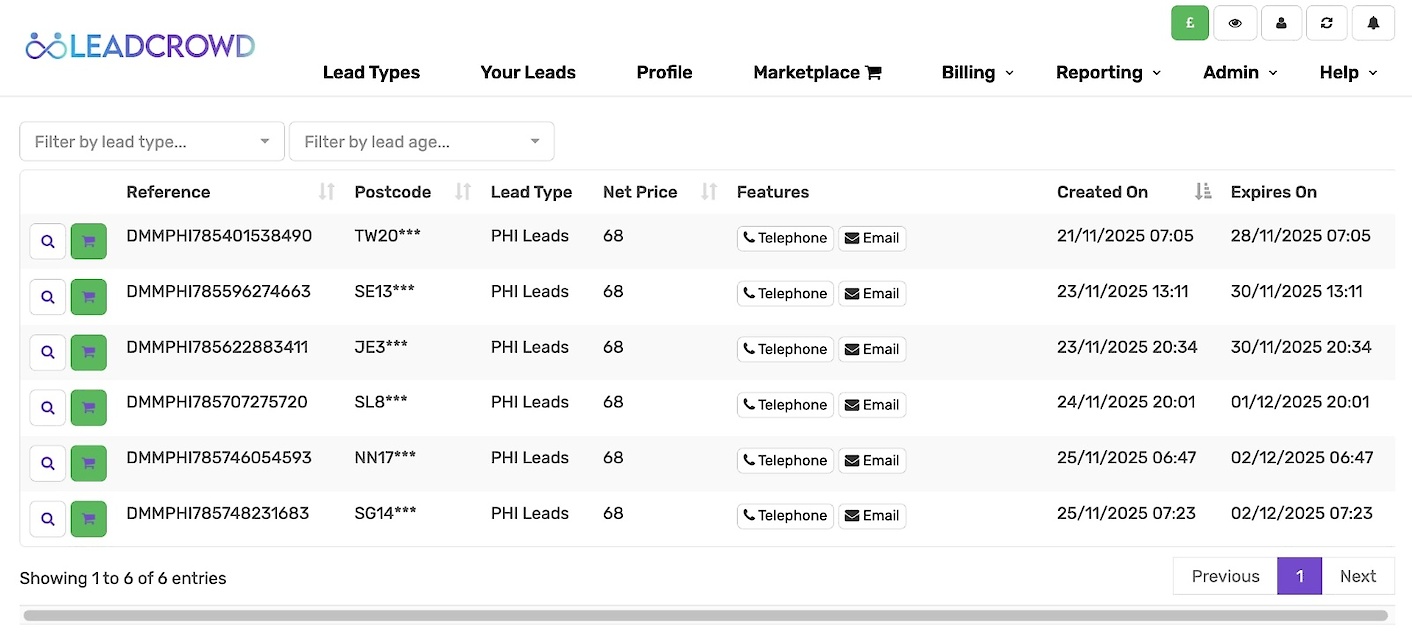Add the NN17*** lead to basket

[x=89, y=463]
